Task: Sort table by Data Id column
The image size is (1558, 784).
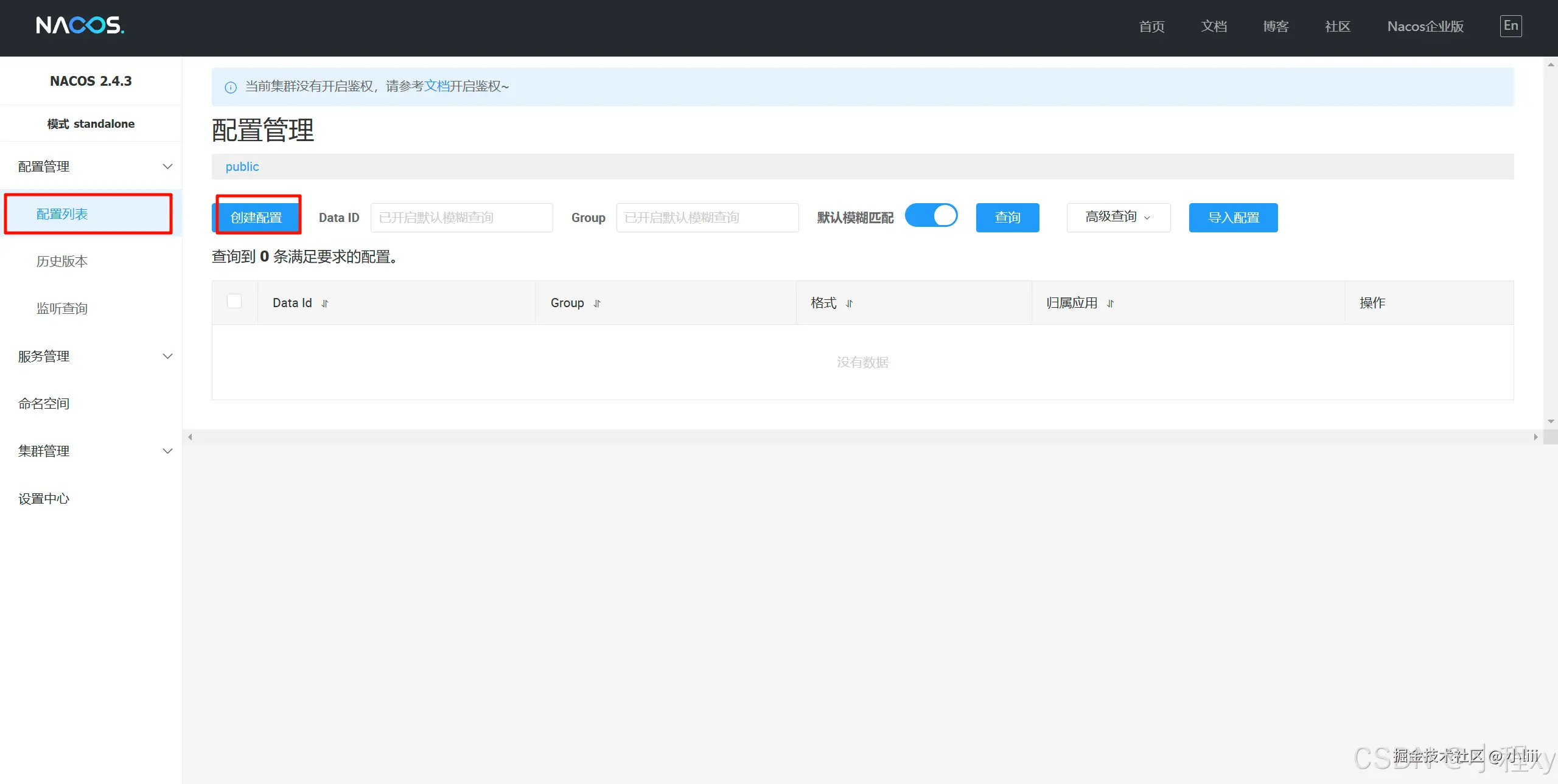Action: point(325,304)
